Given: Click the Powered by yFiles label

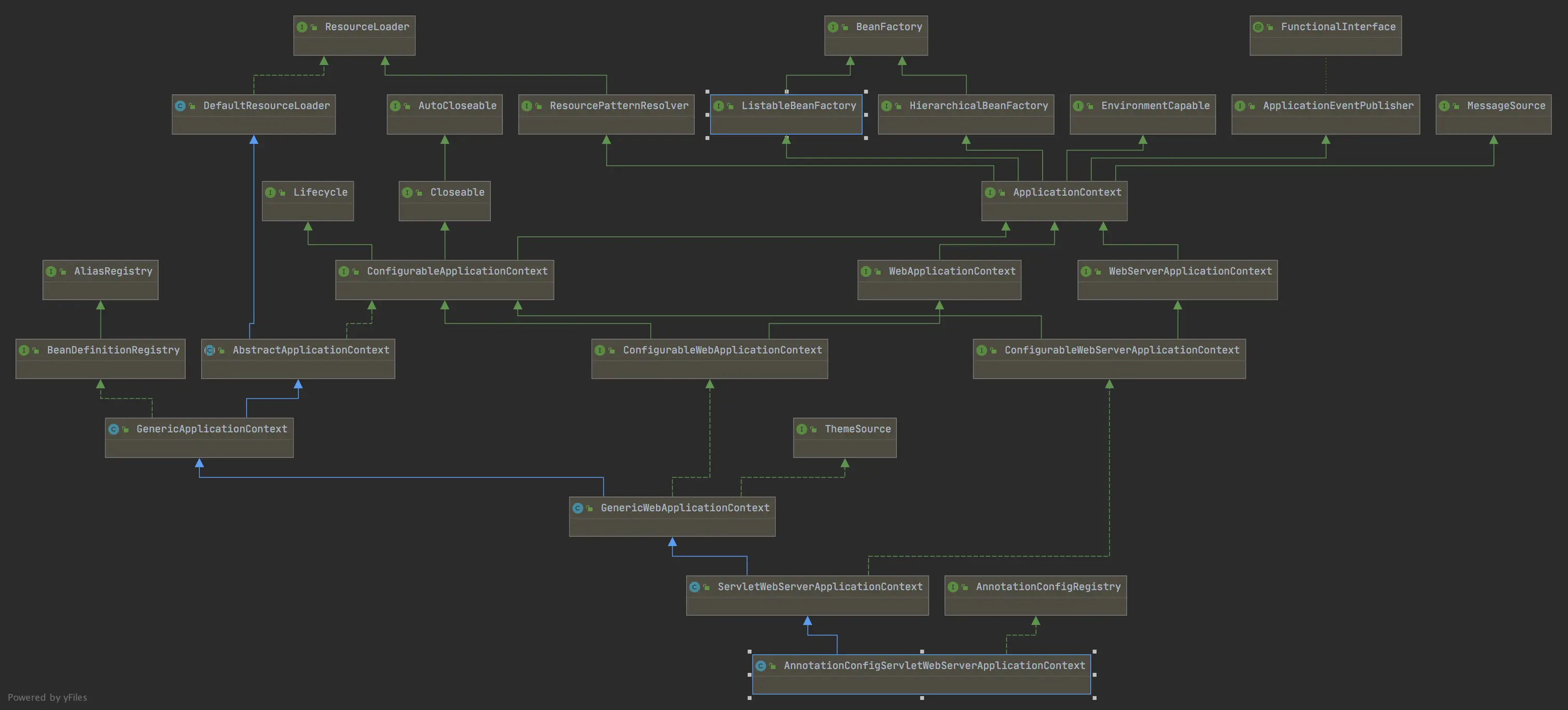Looking at the screenshot, I should pos(48,697).
